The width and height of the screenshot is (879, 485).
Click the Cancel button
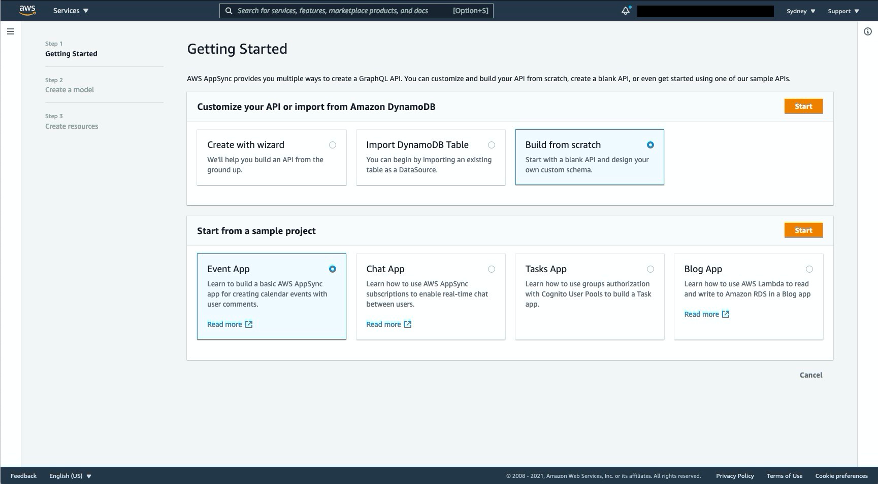tap(810, 375)
